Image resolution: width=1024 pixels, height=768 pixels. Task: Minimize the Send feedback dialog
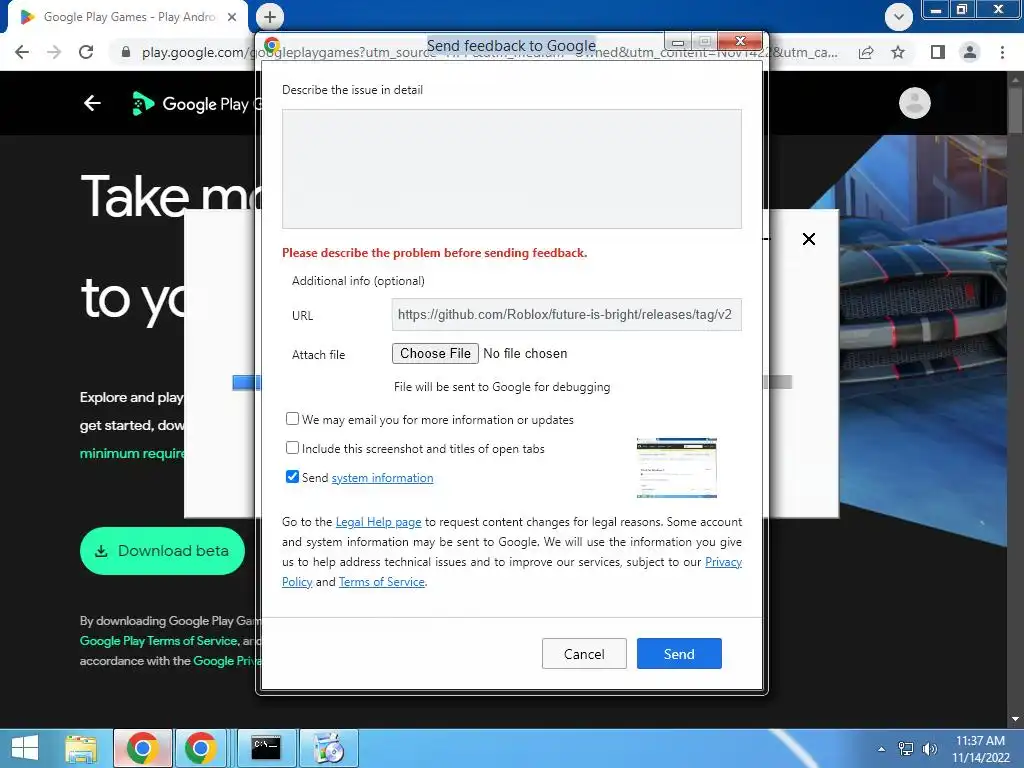pos(678,41)
